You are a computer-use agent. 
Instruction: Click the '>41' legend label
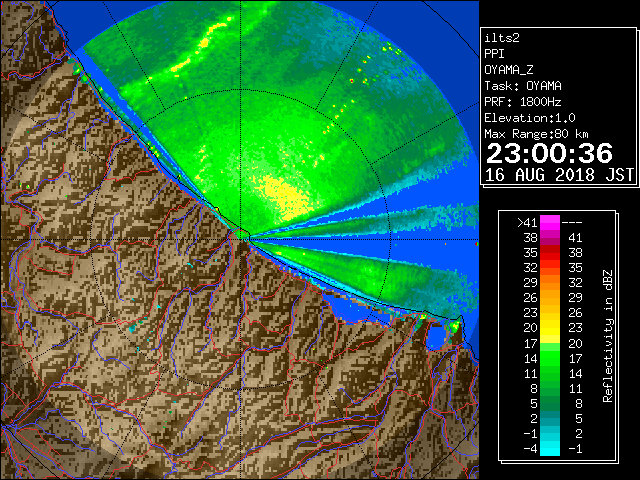pos(527,222)
